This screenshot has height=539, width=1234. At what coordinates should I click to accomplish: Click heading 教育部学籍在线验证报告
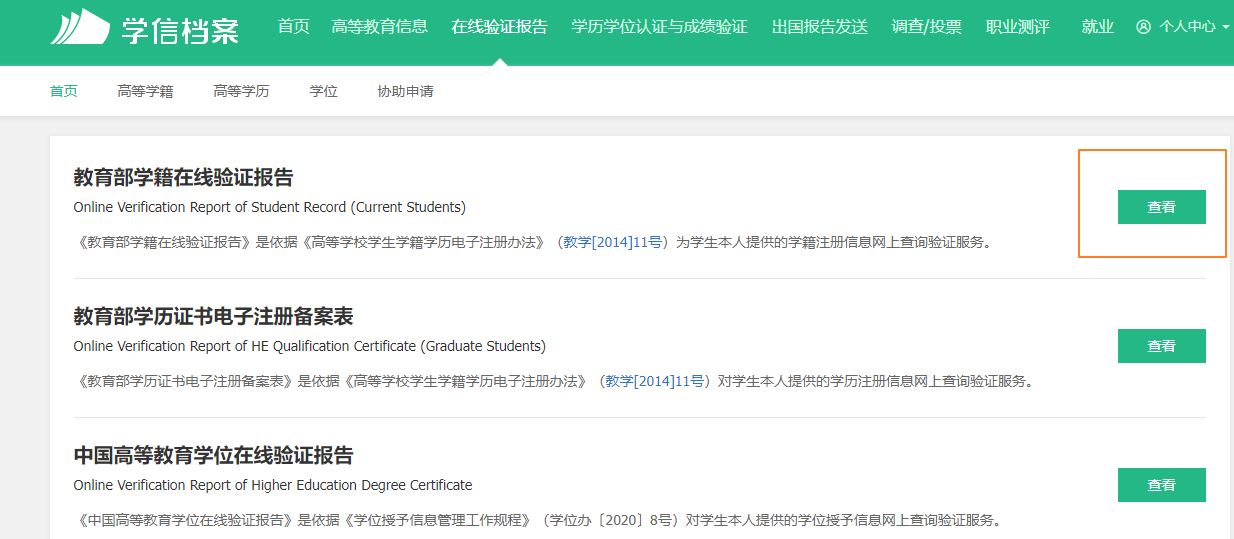(184, 178)
